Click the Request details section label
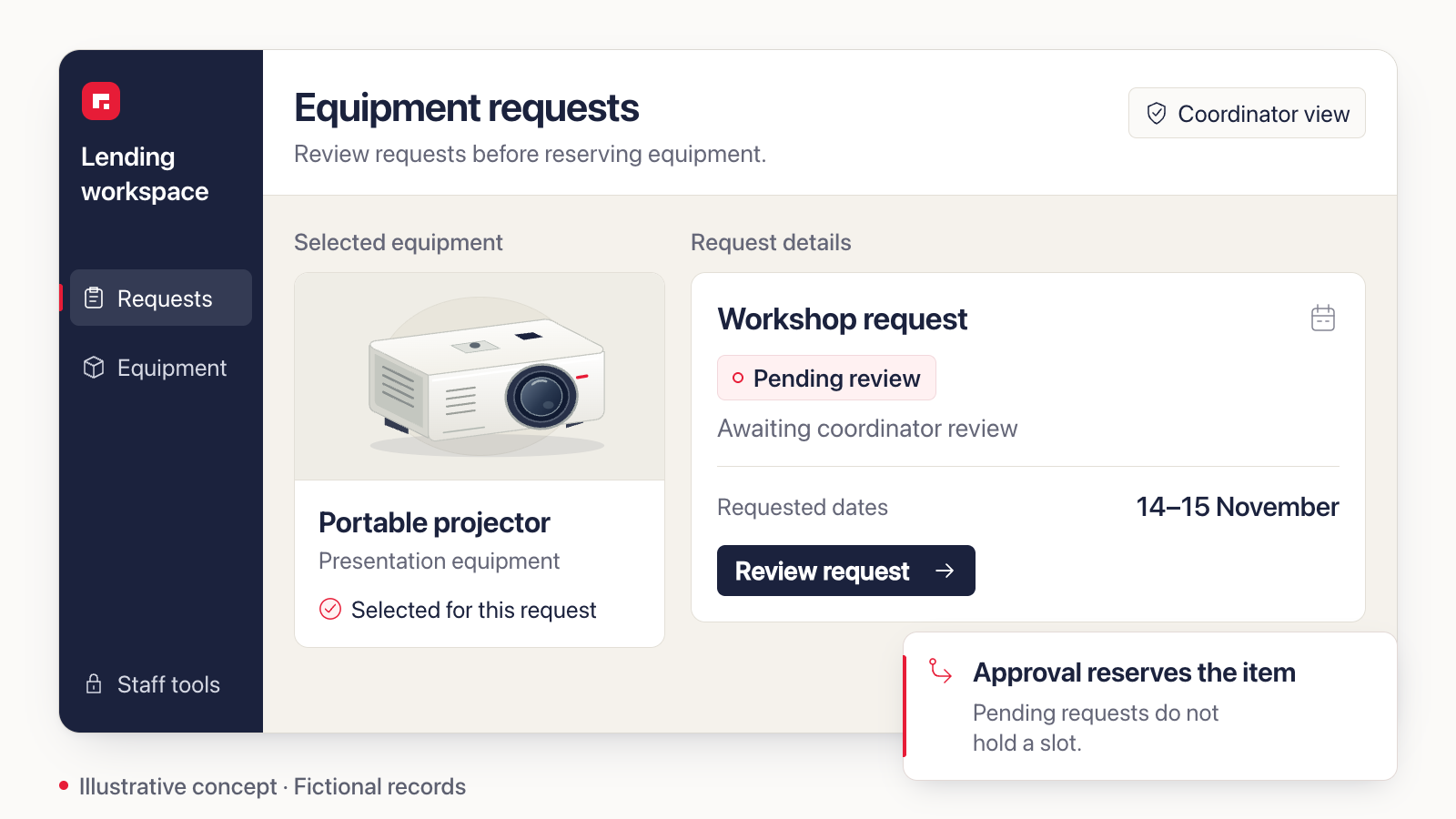 [x=771, y=242]
